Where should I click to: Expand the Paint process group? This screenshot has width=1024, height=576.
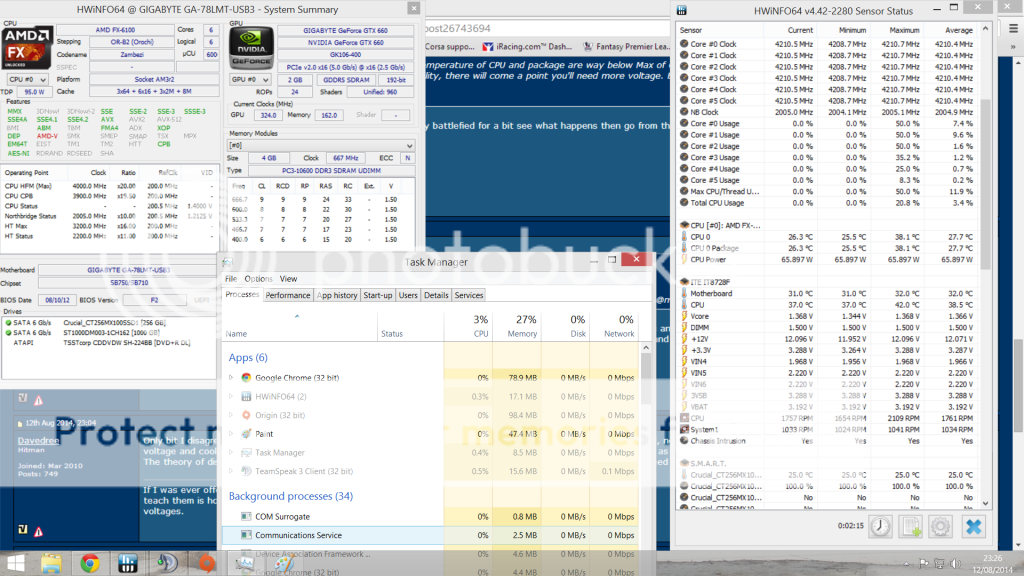231,434
